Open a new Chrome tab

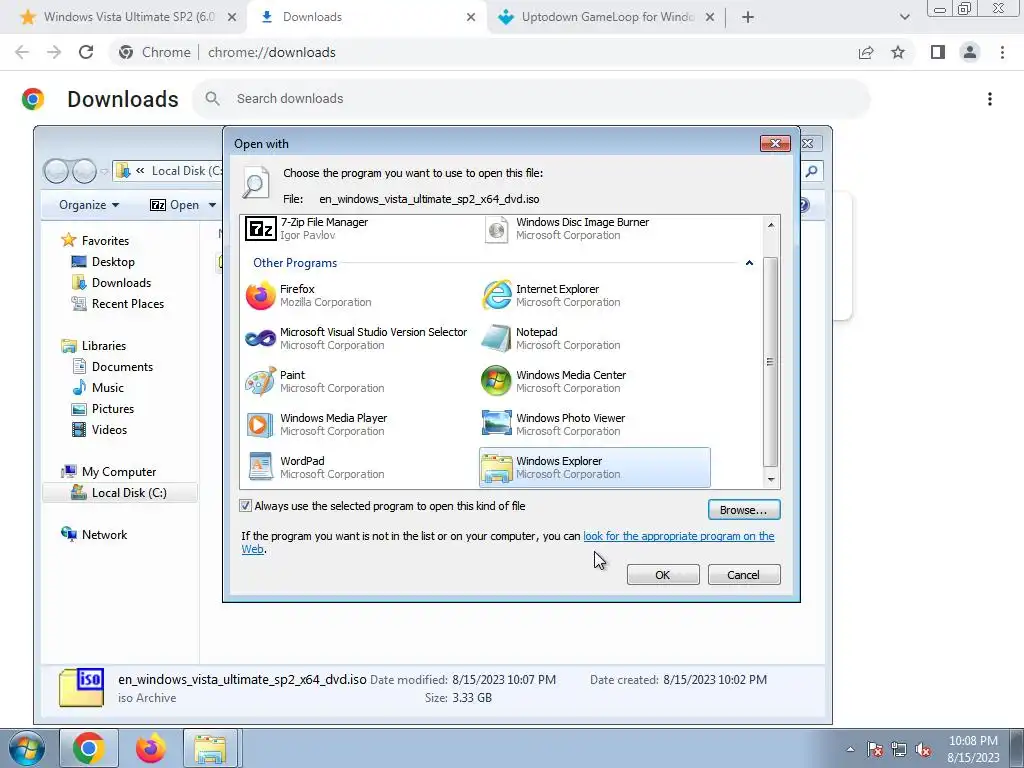tap(748, 17)
